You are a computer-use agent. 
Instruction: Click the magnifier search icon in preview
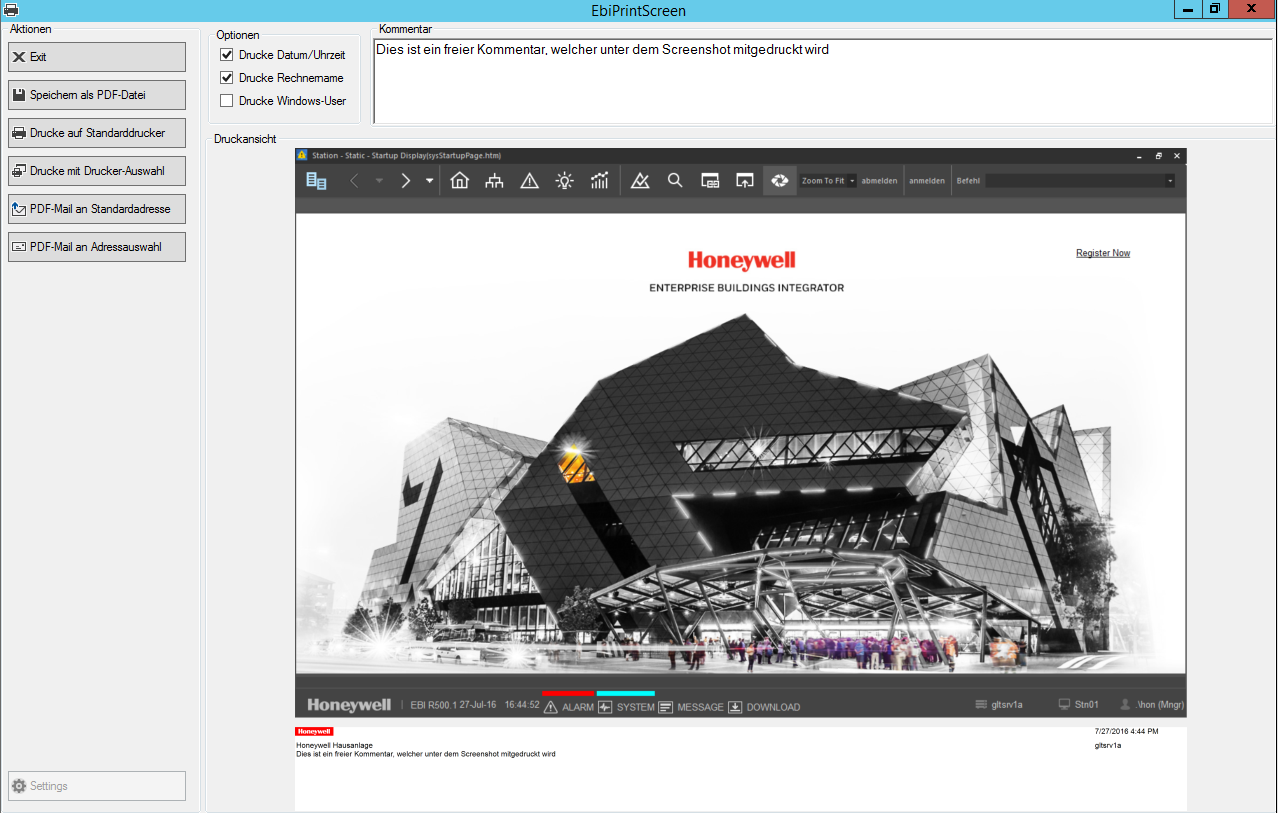coord(675,181)
